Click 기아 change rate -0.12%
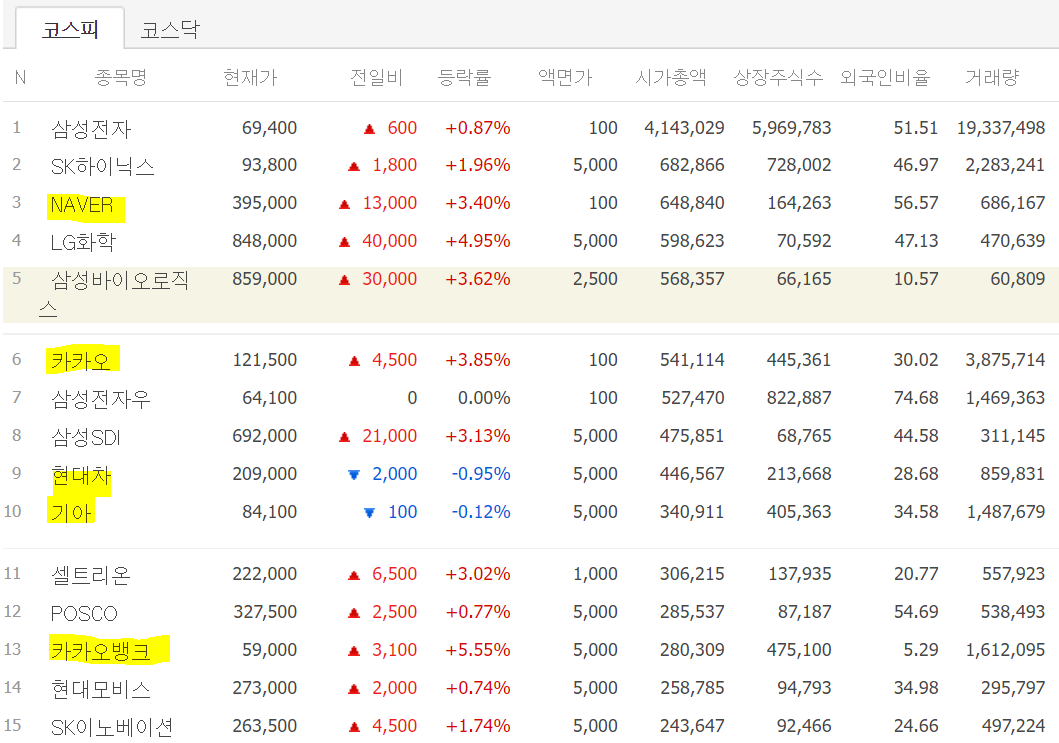Viewport: 1059px width, 743px height. (x=481, y=511)
